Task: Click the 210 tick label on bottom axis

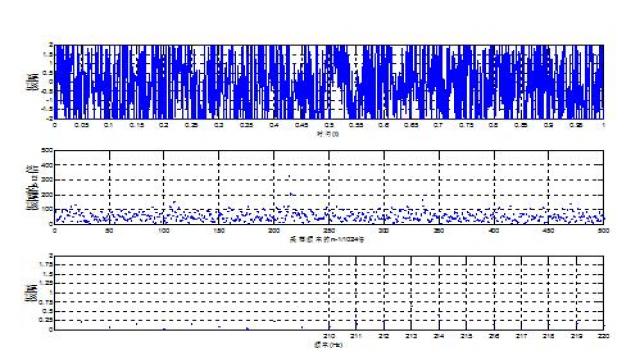Action: 329,336
